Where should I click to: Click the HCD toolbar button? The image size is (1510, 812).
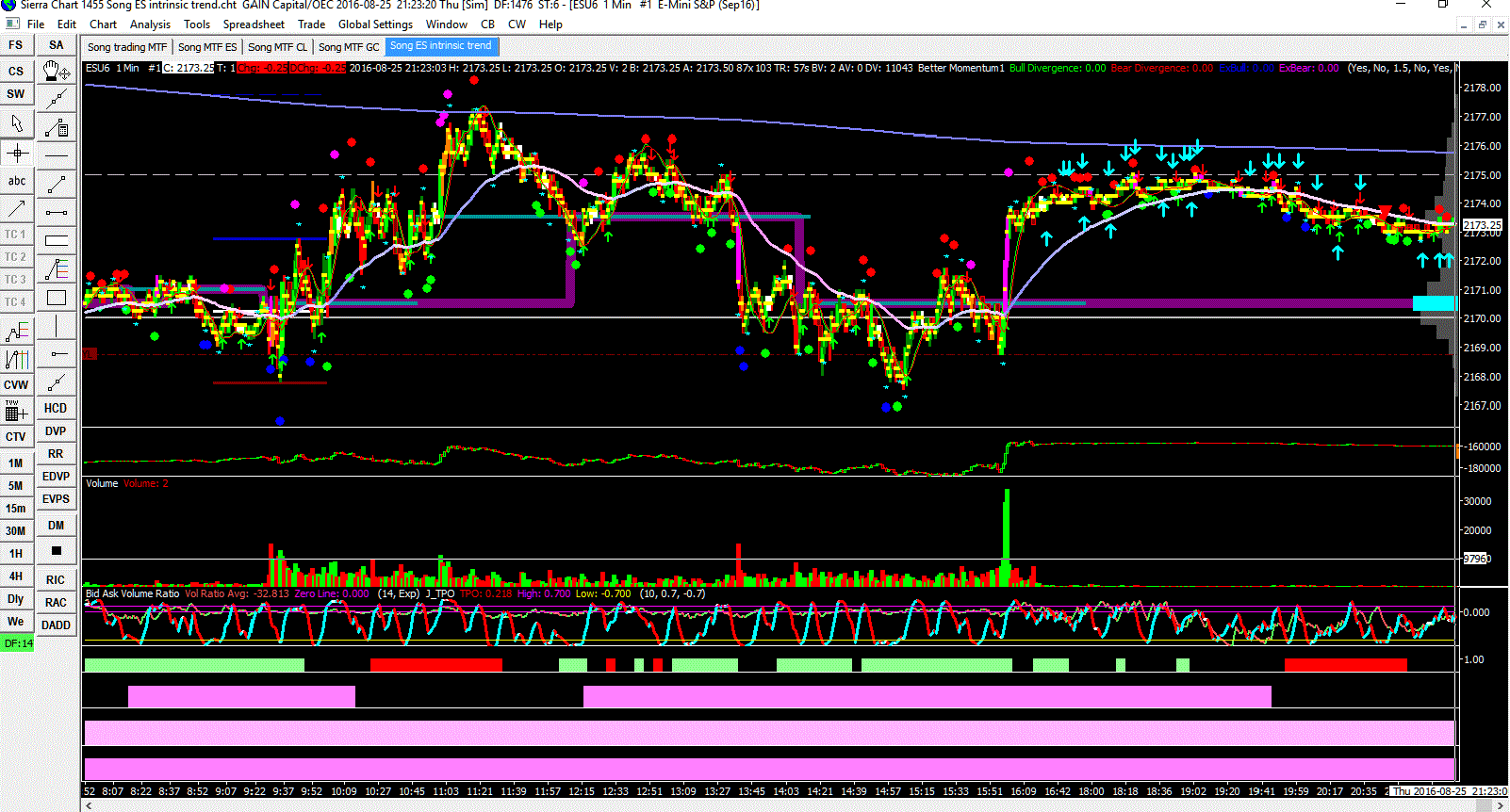point(56,408)
